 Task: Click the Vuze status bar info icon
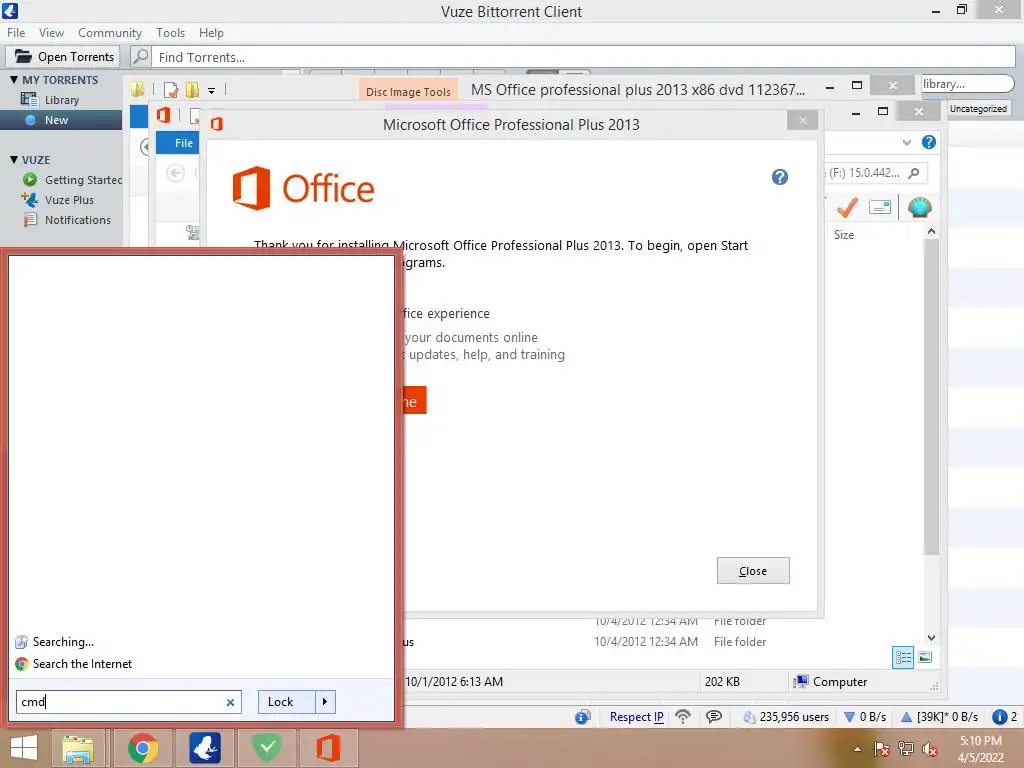pyautogui.click(x=582, y=716)
